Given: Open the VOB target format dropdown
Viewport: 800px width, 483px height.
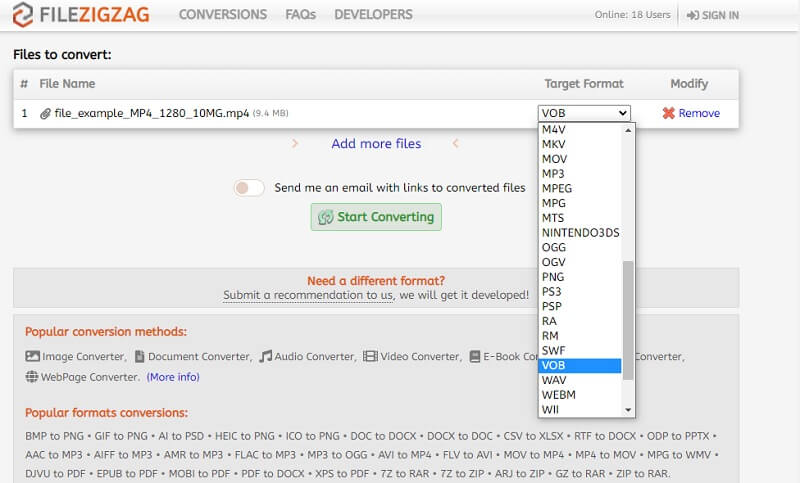Looking at the screenshot, I should (584, 113).
